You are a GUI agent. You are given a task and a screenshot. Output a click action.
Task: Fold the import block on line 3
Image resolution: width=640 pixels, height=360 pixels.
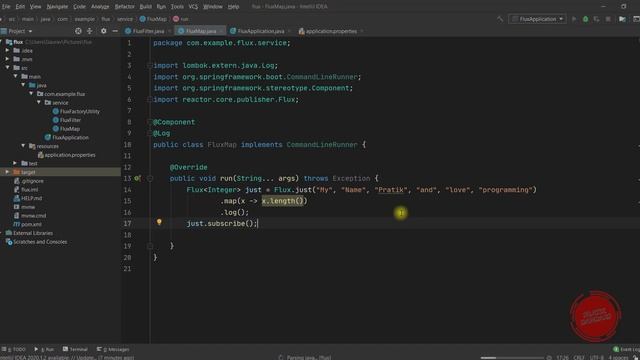coord(150,65)
